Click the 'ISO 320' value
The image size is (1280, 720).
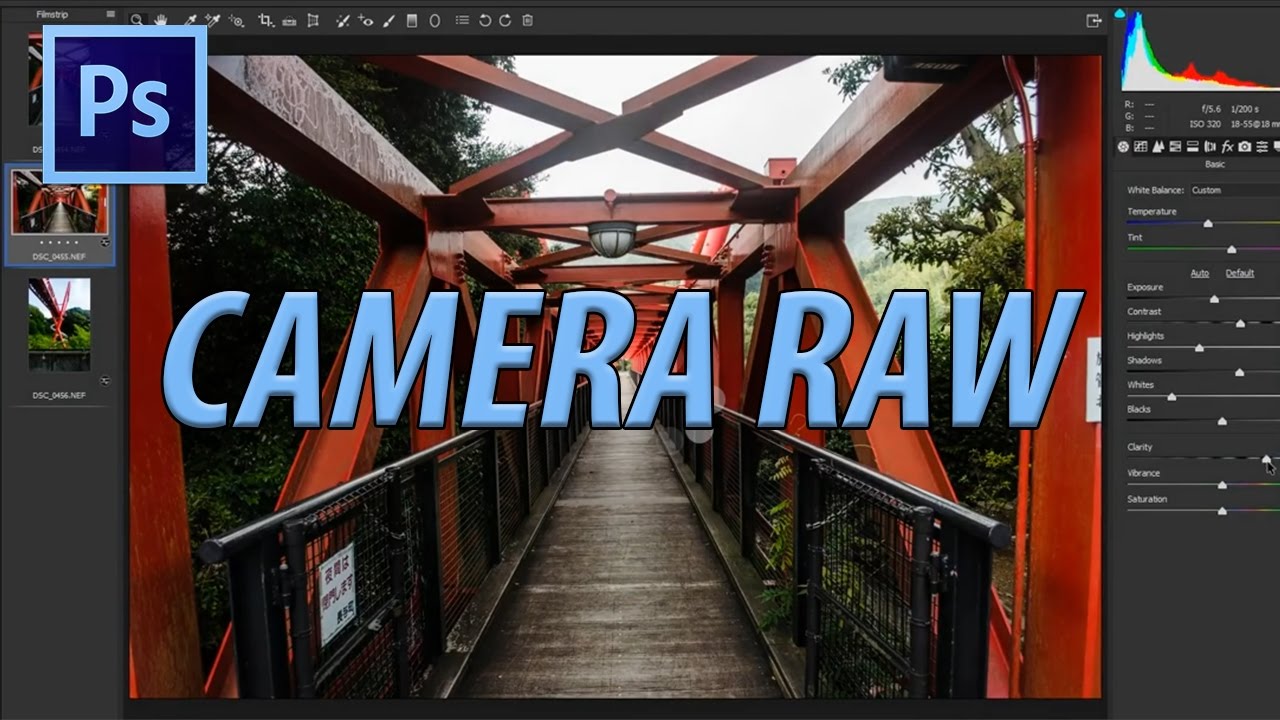[1205, 124]
